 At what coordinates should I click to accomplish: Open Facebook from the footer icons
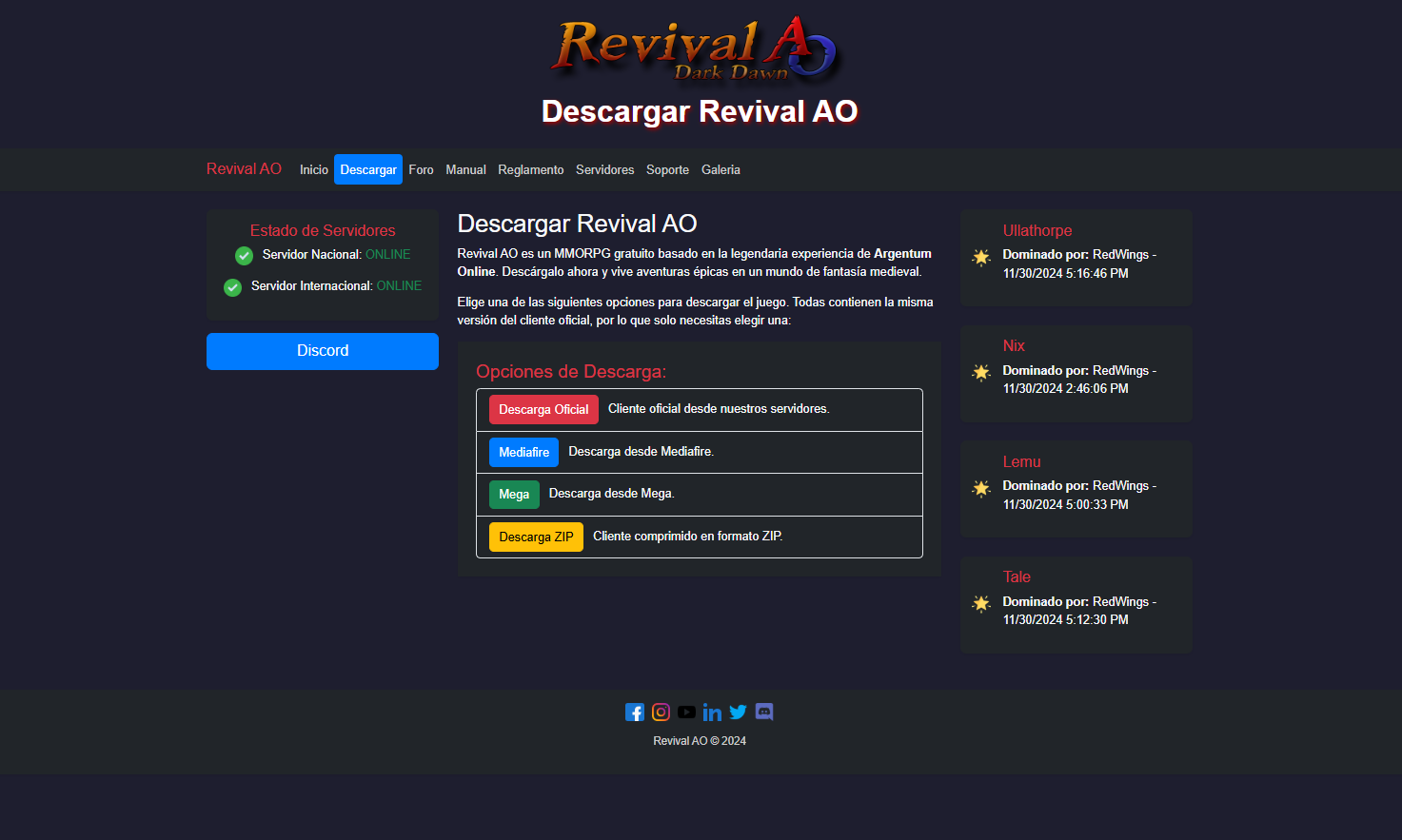(635, 712)
